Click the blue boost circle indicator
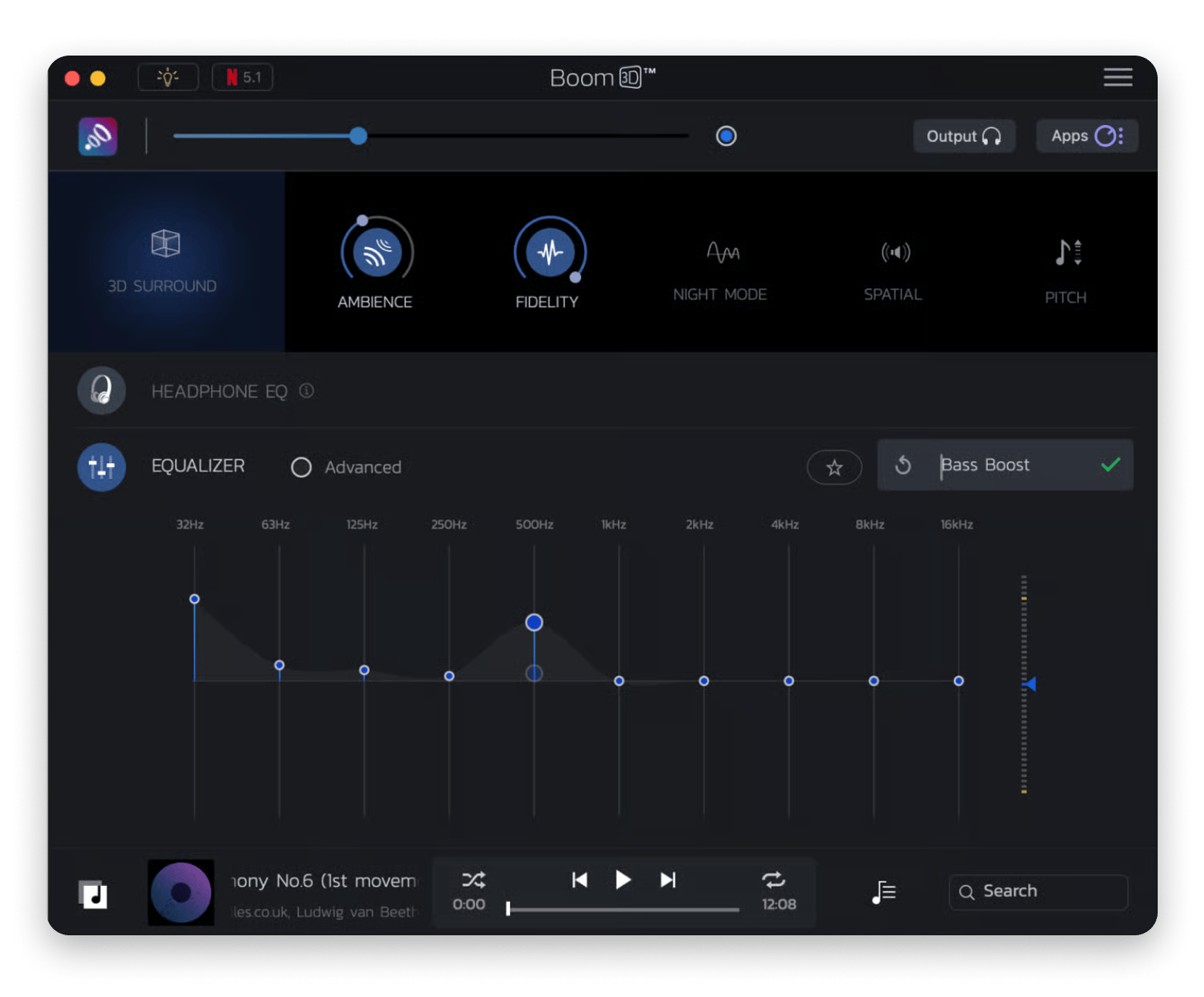The image size is (1204, 997). coord(726,136)
